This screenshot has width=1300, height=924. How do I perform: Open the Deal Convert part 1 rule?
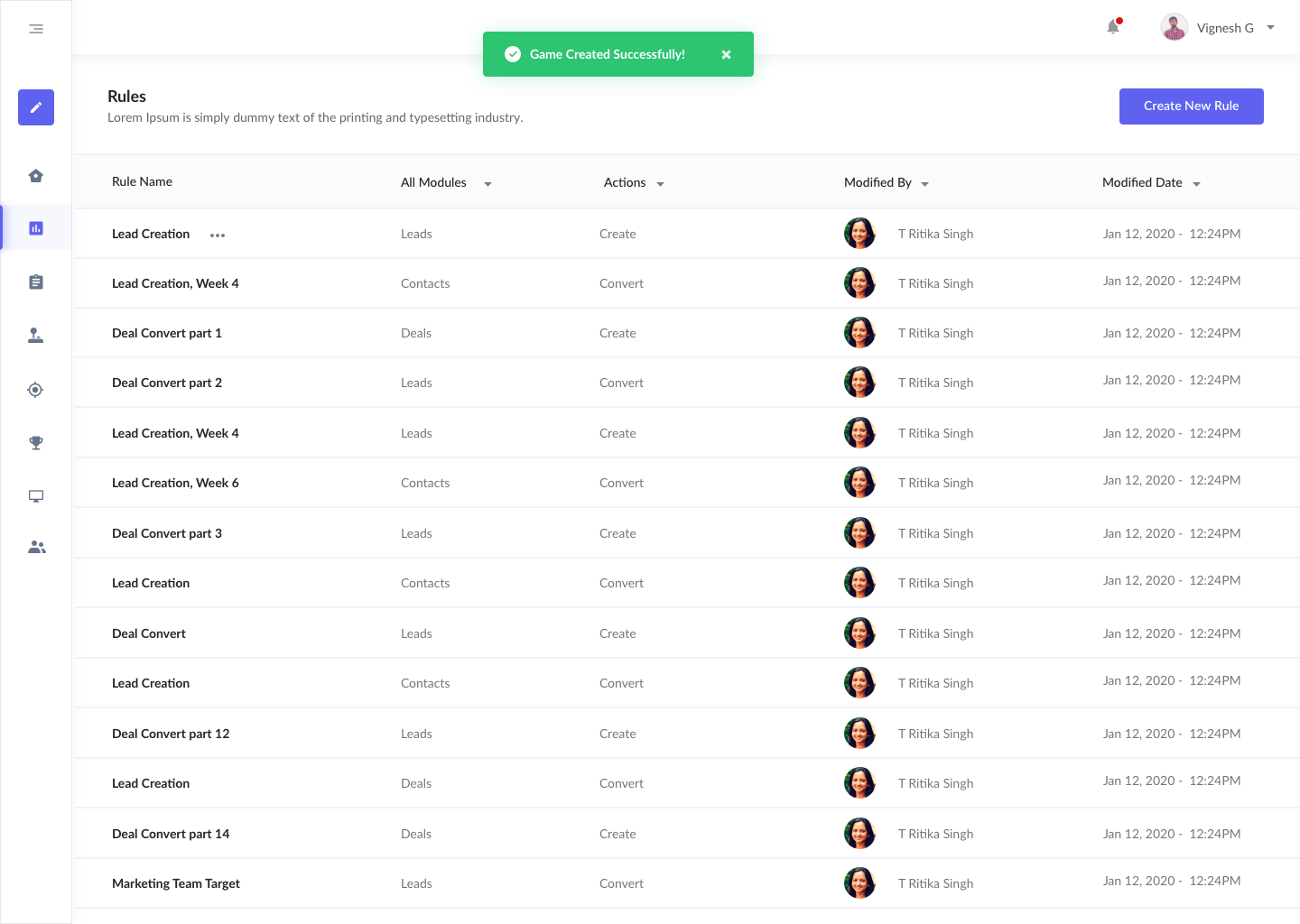pyautogui.click(x=167, y=333)
